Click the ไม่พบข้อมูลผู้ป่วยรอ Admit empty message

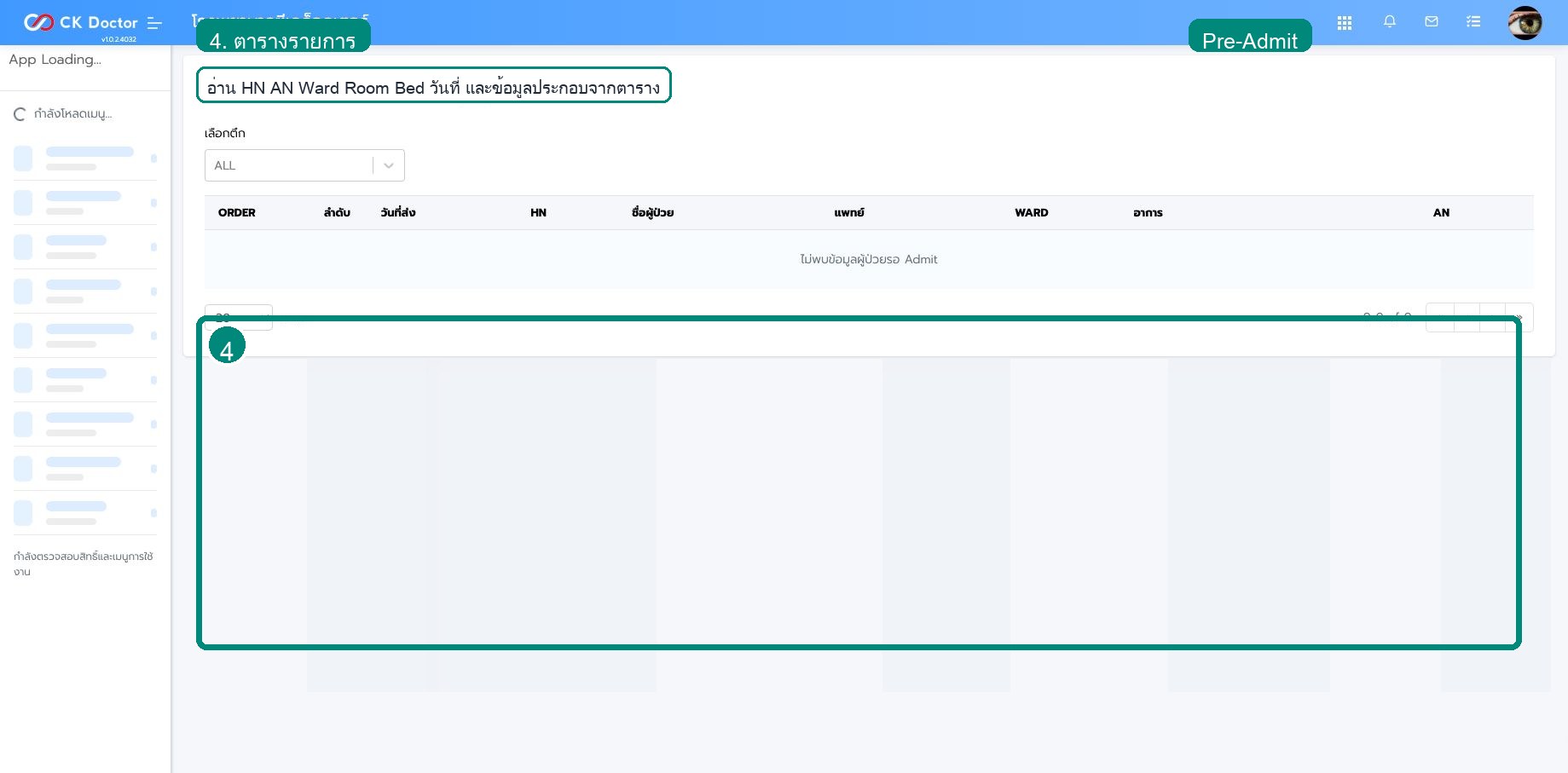point(869,259)
